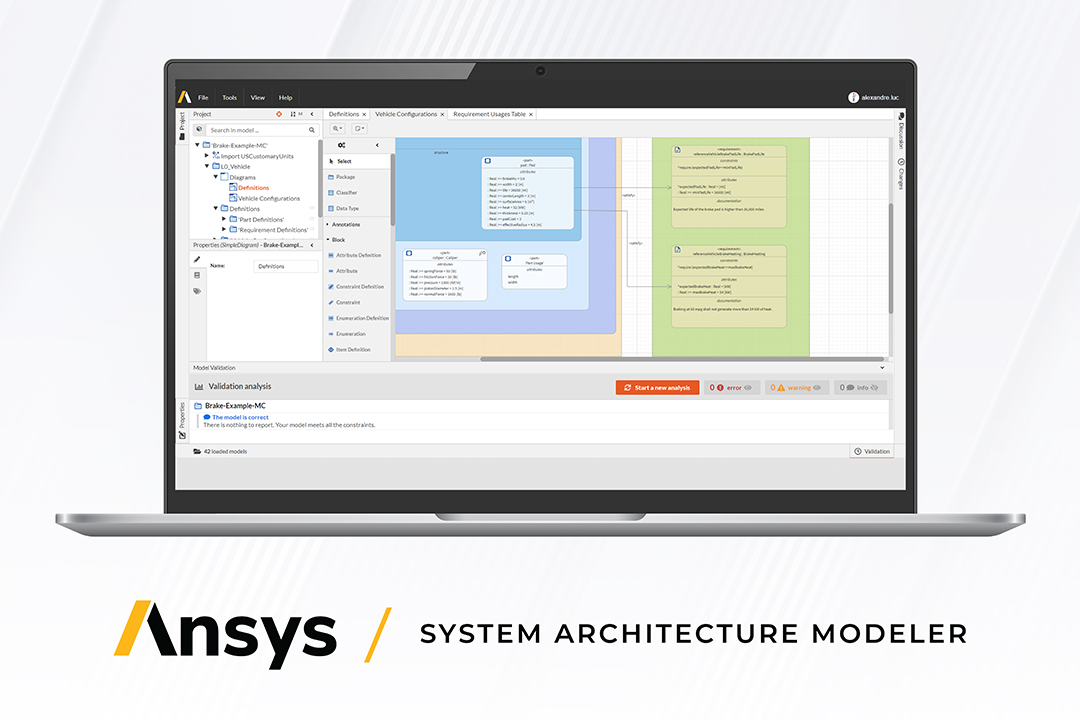1080x720 pixels.
Task: Select the Data Type tool
Action: pyautogui.click(x=350, y=208)
